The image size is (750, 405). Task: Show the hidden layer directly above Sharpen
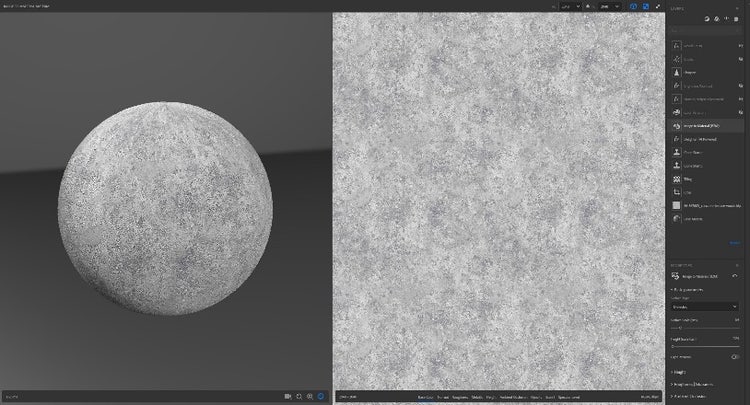click(740, 59)
